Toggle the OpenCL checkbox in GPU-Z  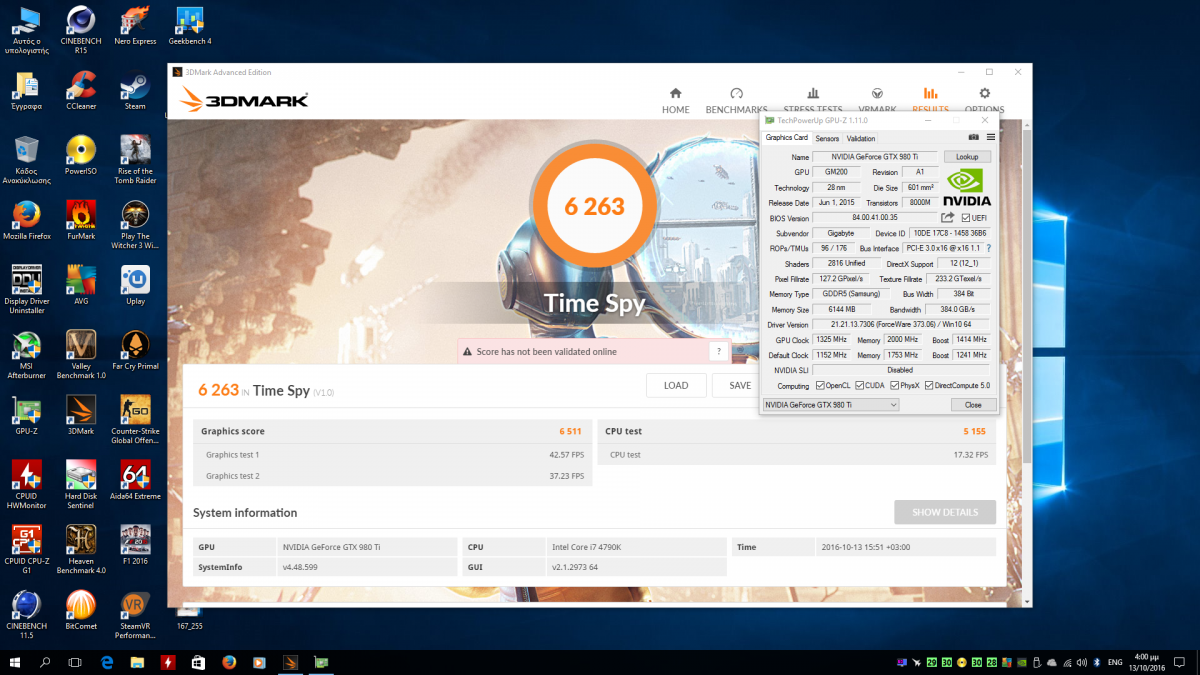pyautogui.click(x=820, y=386)
